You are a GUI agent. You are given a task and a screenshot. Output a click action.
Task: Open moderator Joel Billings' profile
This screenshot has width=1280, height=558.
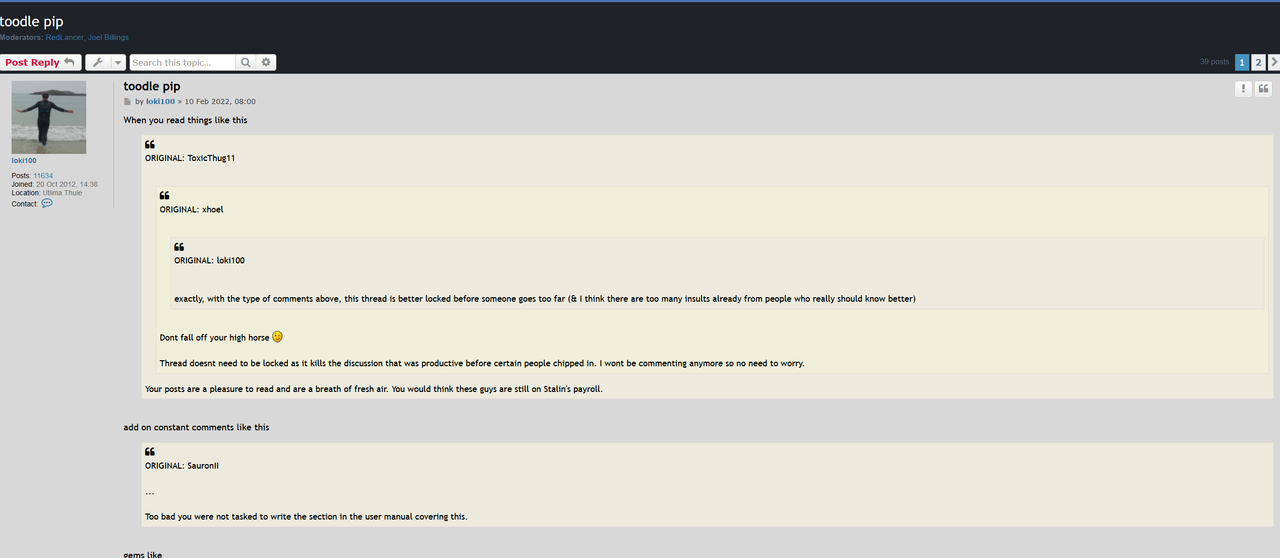click(x=108, y=38)
